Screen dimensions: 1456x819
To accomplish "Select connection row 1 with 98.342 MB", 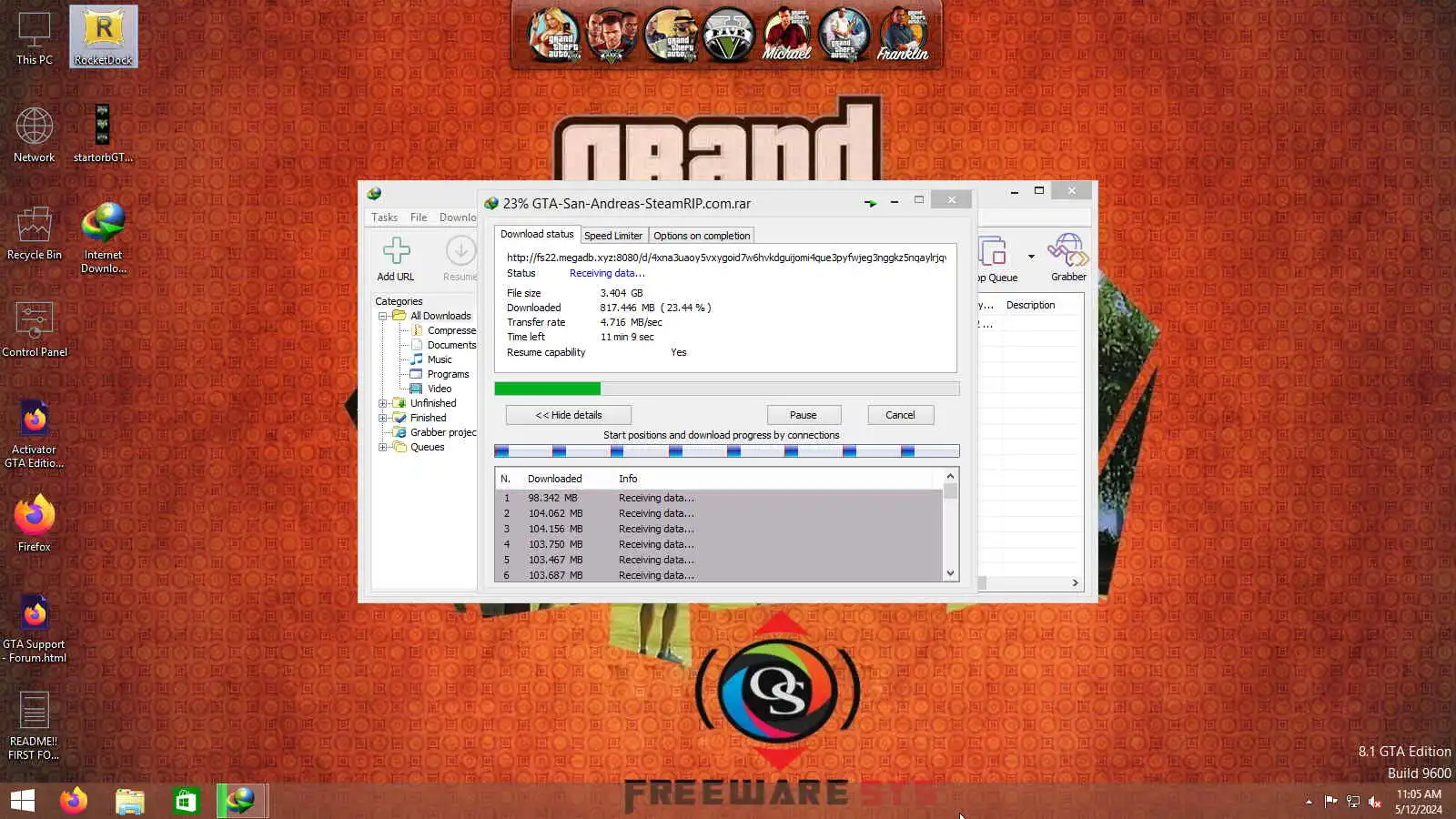I will (719, 498).
